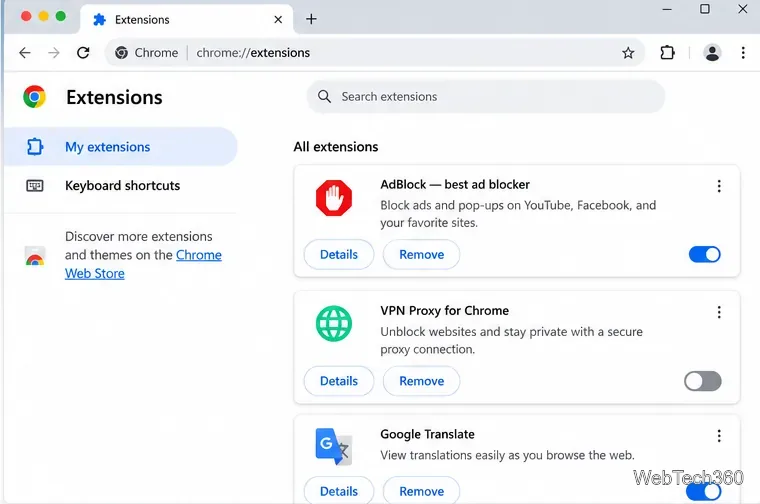This screenshot has height=504, width=760.
Task: Select the Extensions browser tab
Action: pos(187,19)
